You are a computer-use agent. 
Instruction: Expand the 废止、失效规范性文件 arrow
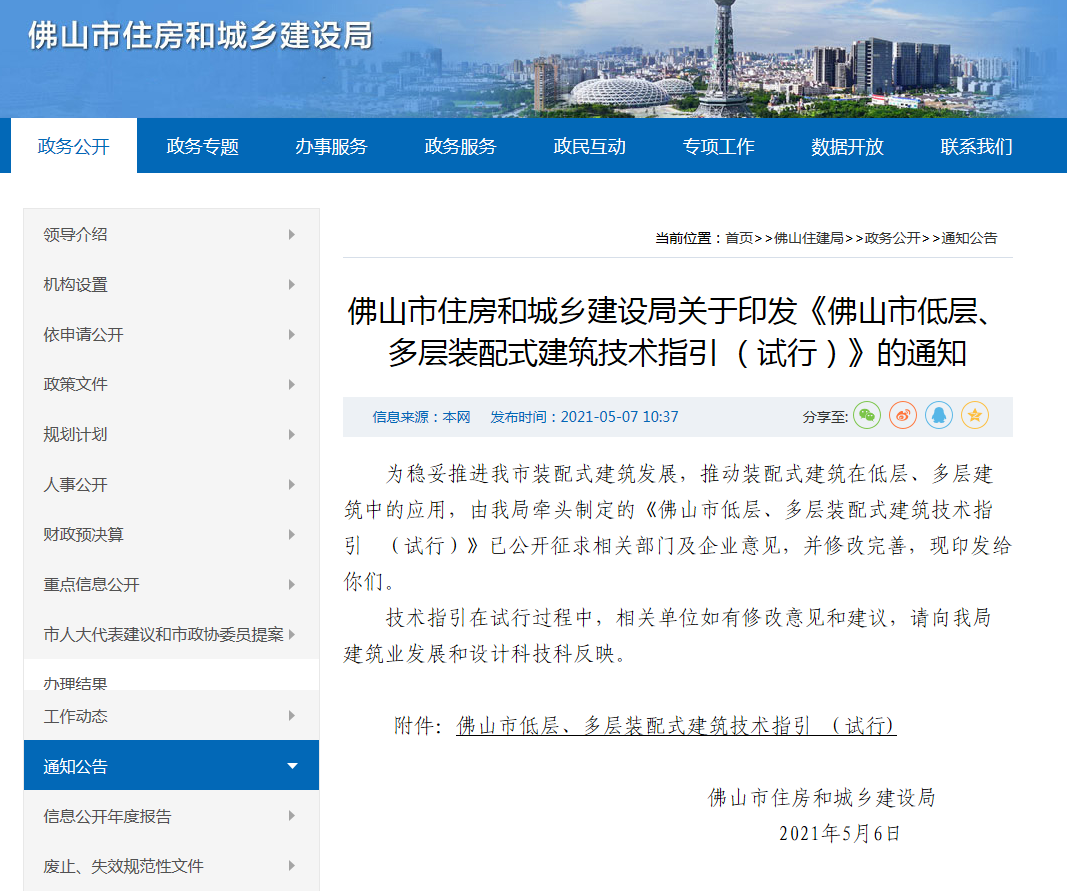click(x=292, y=866)
